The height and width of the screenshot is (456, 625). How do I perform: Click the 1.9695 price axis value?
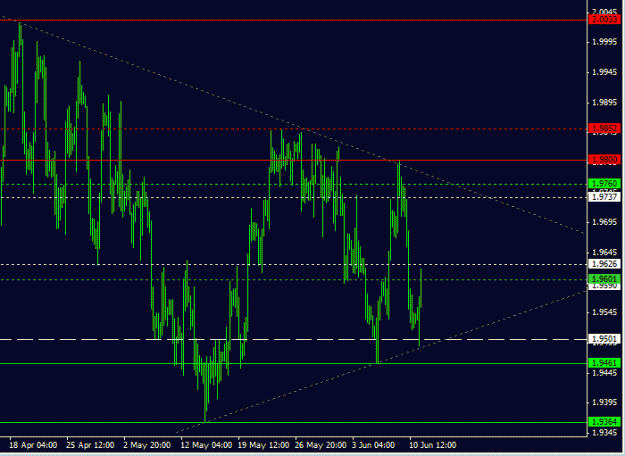604,222
